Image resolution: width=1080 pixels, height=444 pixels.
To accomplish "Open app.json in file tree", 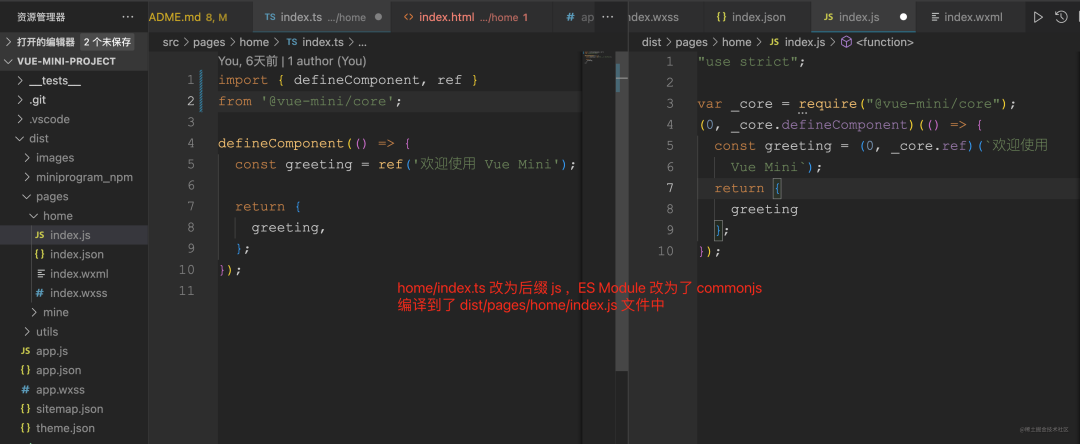I will coord(74,370).
